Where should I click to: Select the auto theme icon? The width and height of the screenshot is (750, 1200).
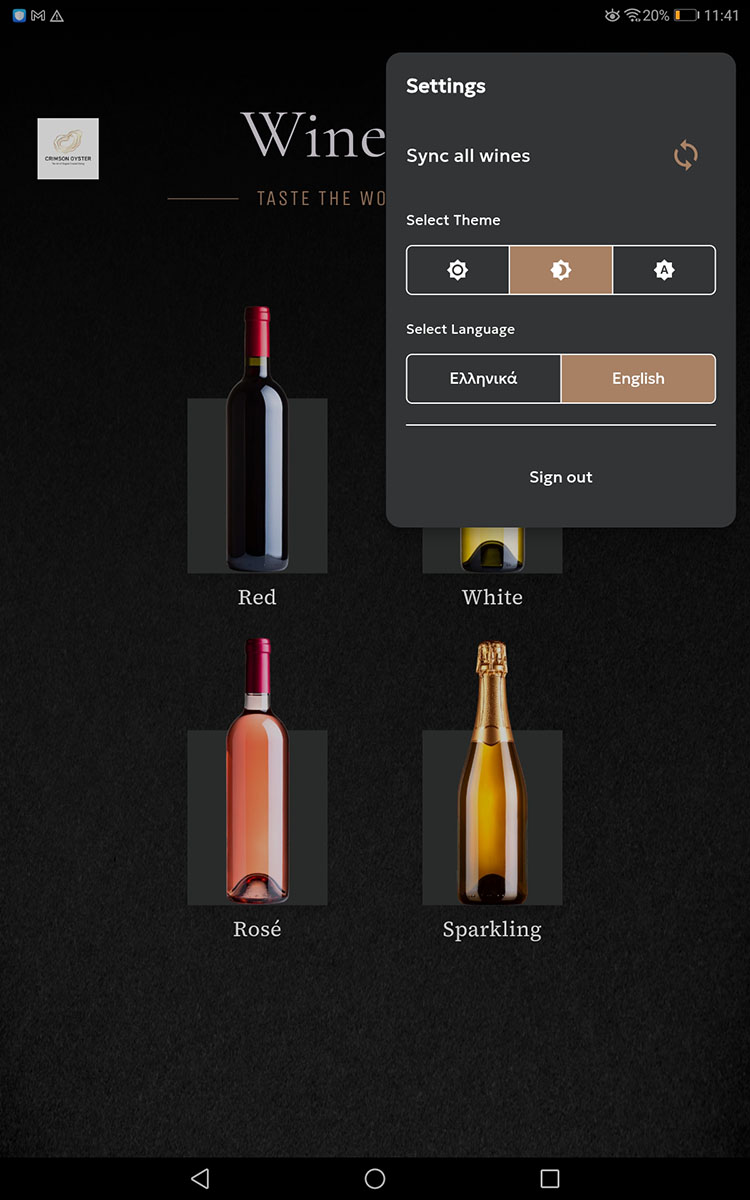(664, 270)
